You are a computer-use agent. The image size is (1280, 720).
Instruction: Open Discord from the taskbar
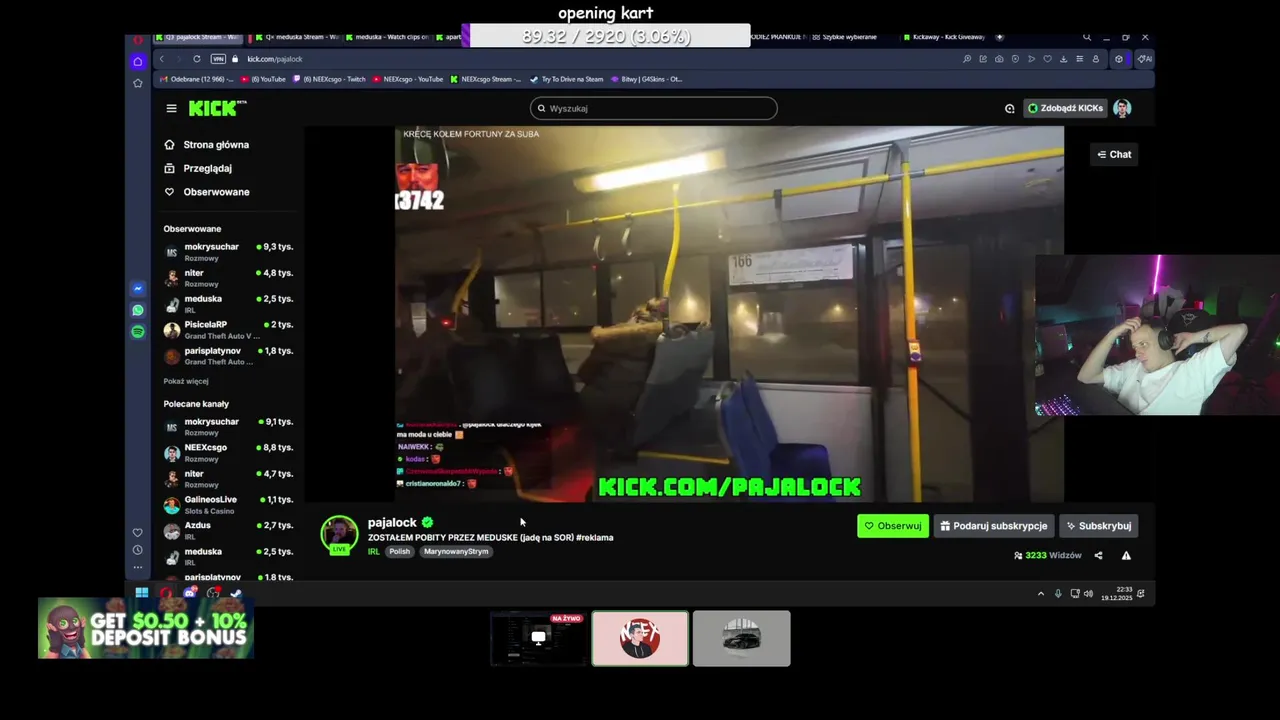click(x=190, y=593)
